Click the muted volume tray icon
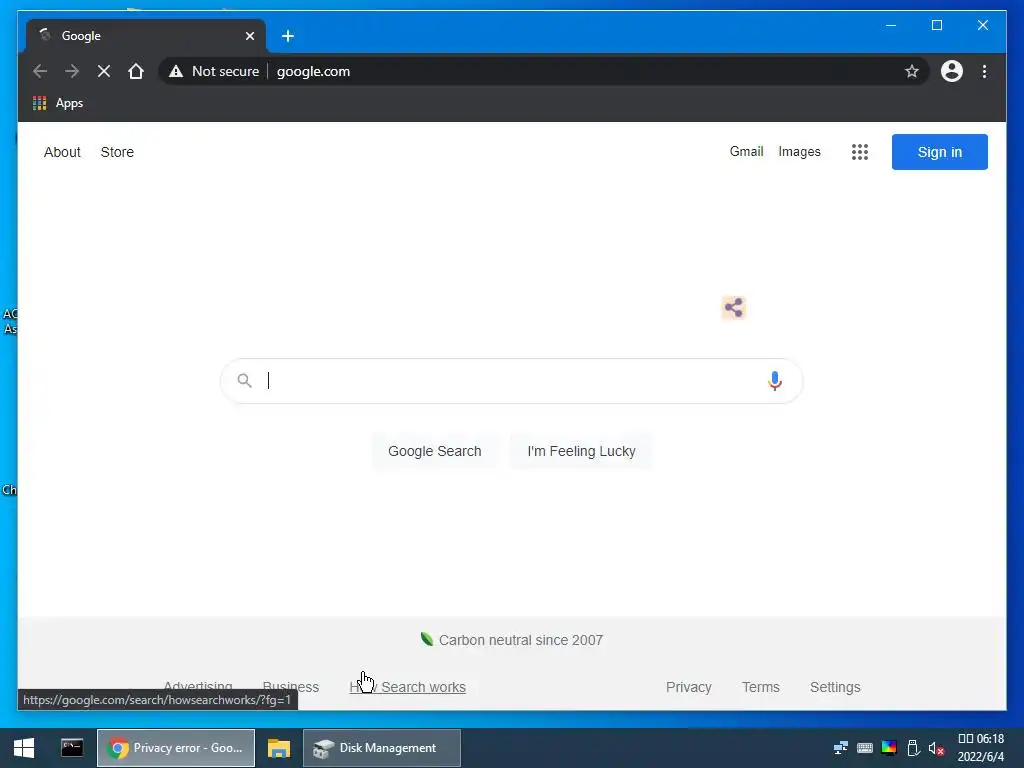 tap(936, 748)
